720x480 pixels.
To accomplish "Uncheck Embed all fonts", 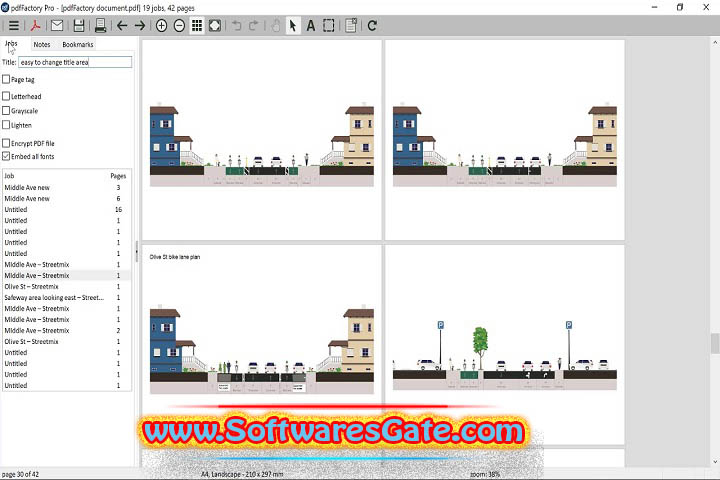I will (6, 156).
